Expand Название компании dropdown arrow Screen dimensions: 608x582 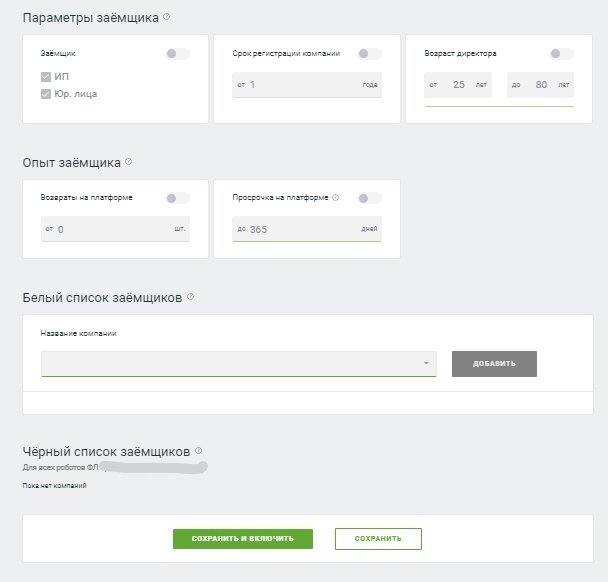[x=426, y=363]
